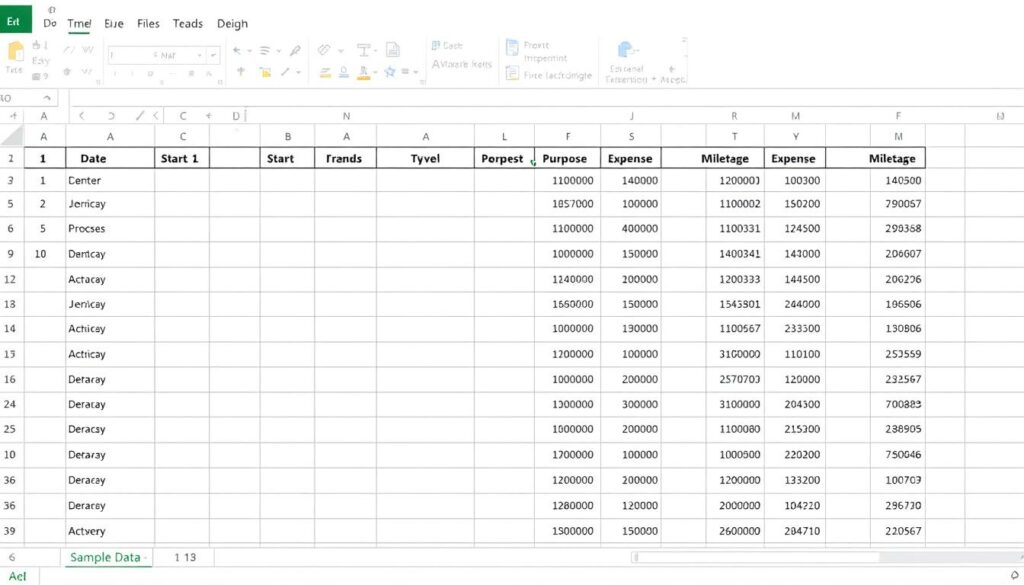
Task: Open dropdown arrow beside the link icon
Action: click(x=340, y=51)
